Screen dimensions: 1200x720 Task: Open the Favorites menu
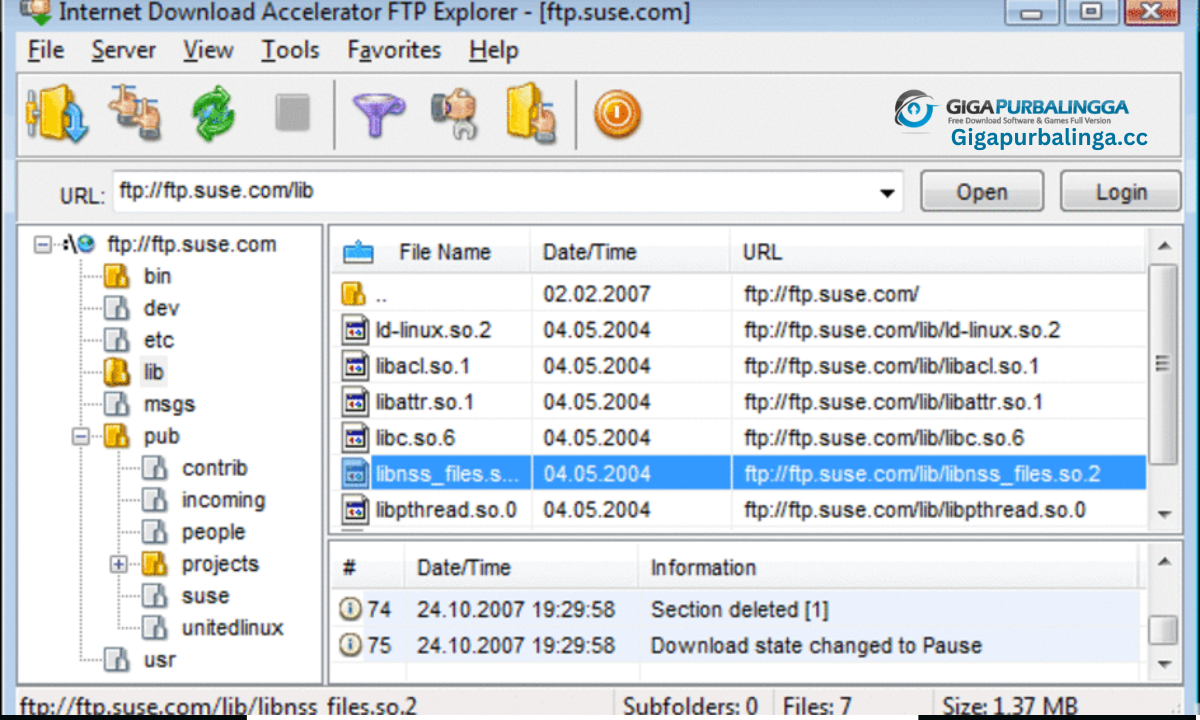(x=394, y=50)
